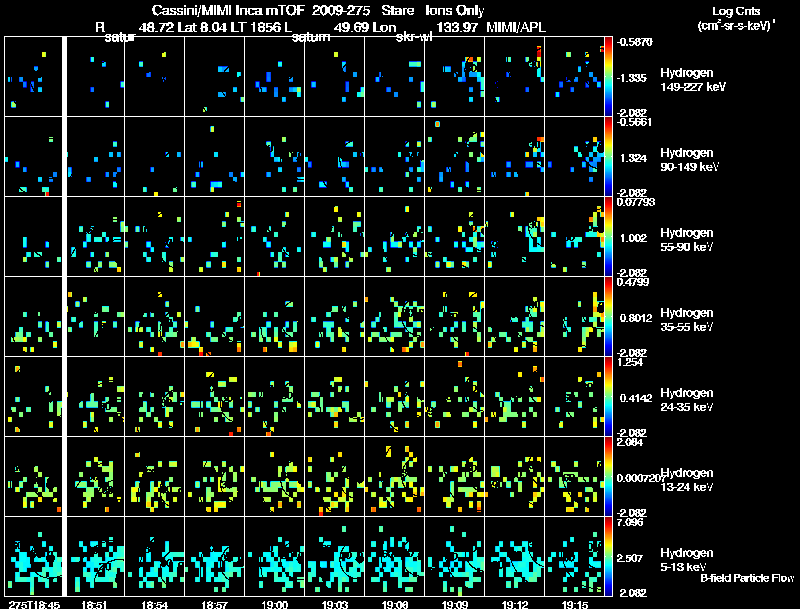
Task: Click the '18:54' time axis label
Action: tap(154, 605)
